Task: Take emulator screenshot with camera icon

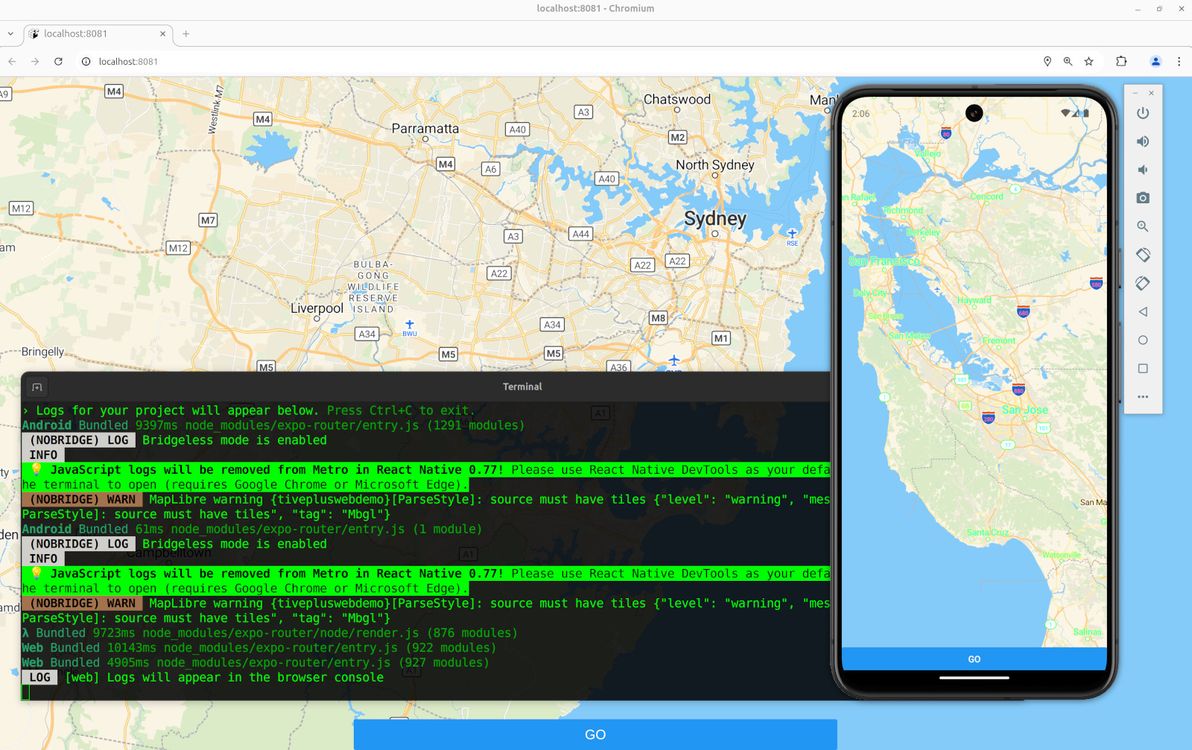Action: pos(1143,198)
